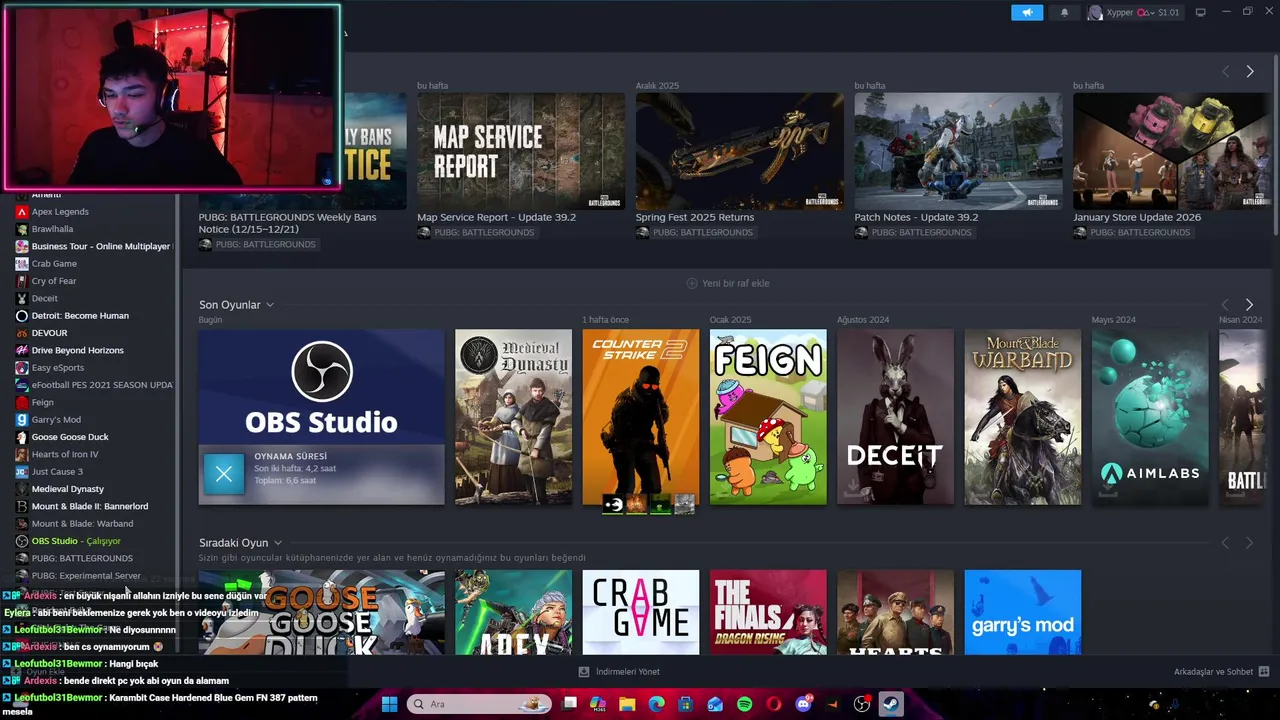This screenshot has width=1280, height=720.
Task: Select OBS Studio recent game tile
Action: click(x=321, y=417)
